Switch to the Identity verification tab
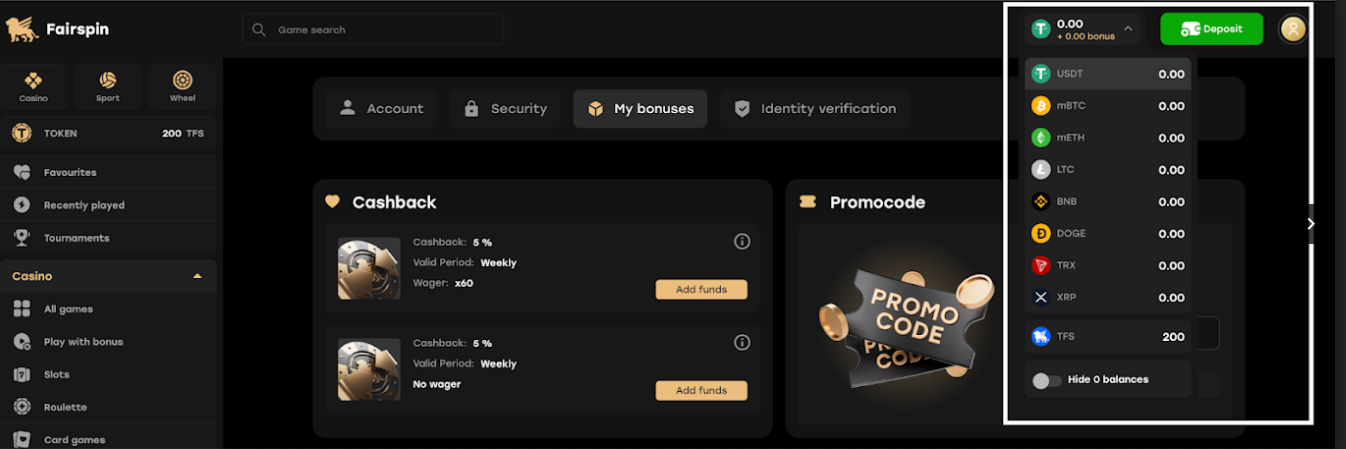 click(814, 108)
